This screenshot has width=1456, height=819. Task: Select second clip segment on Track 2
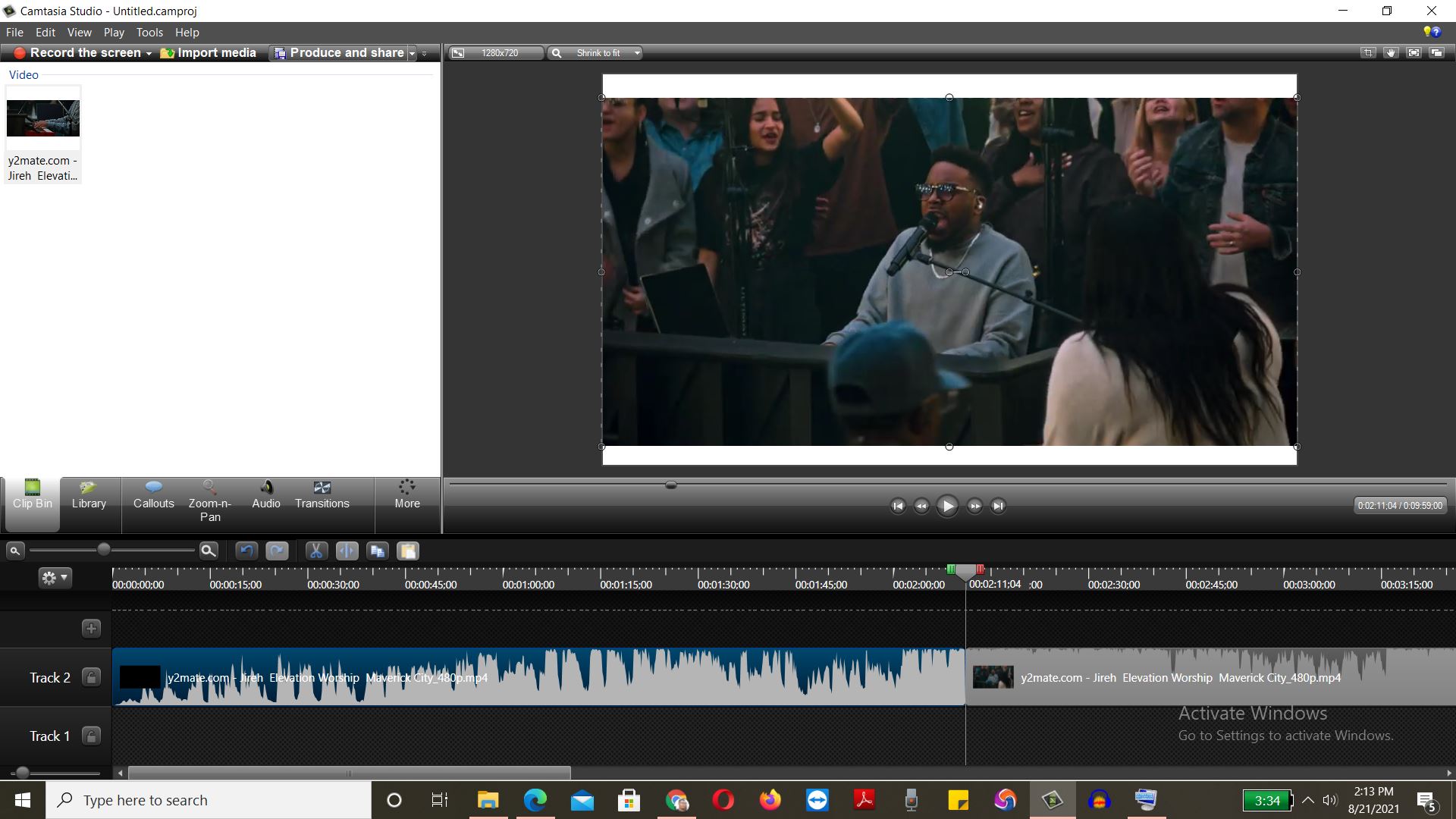click(x=1210, y=677)
